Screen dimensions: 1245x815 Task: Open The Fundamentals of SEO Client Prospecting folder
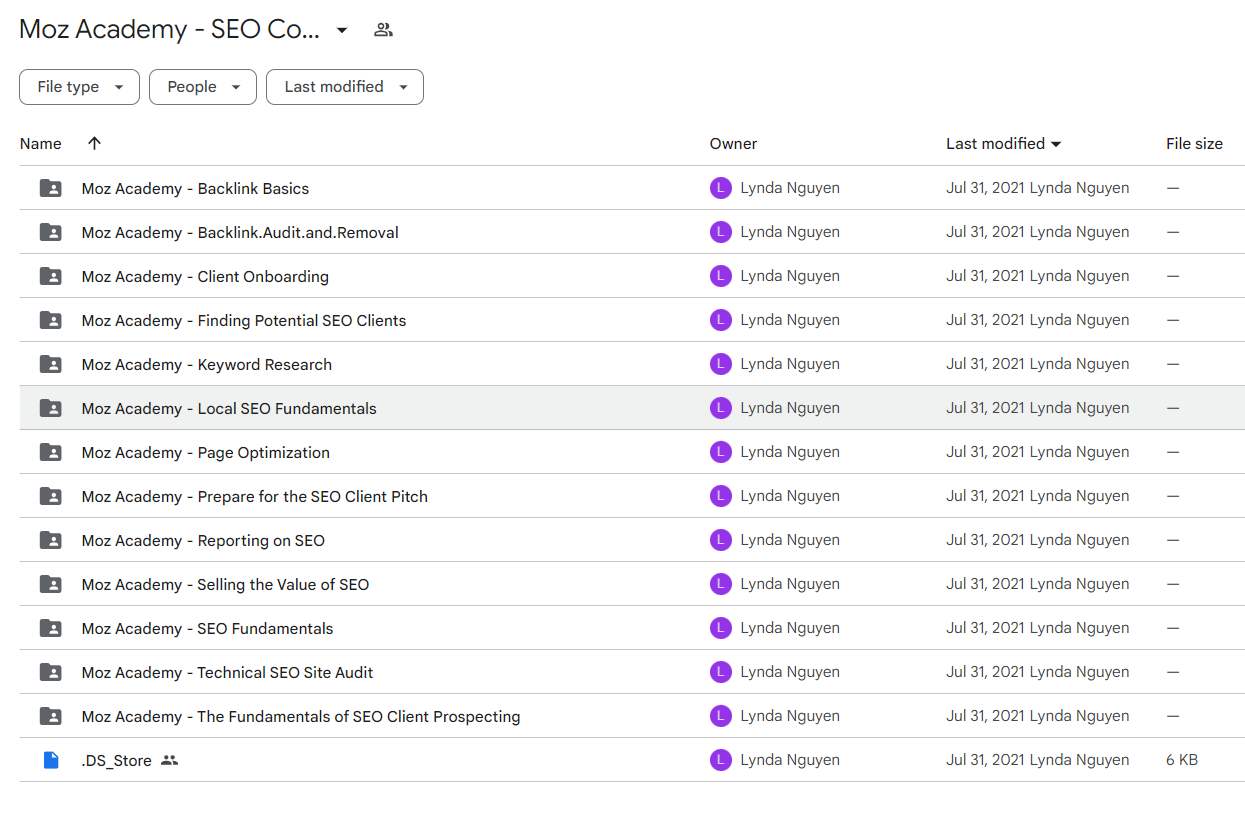[301, 716]
